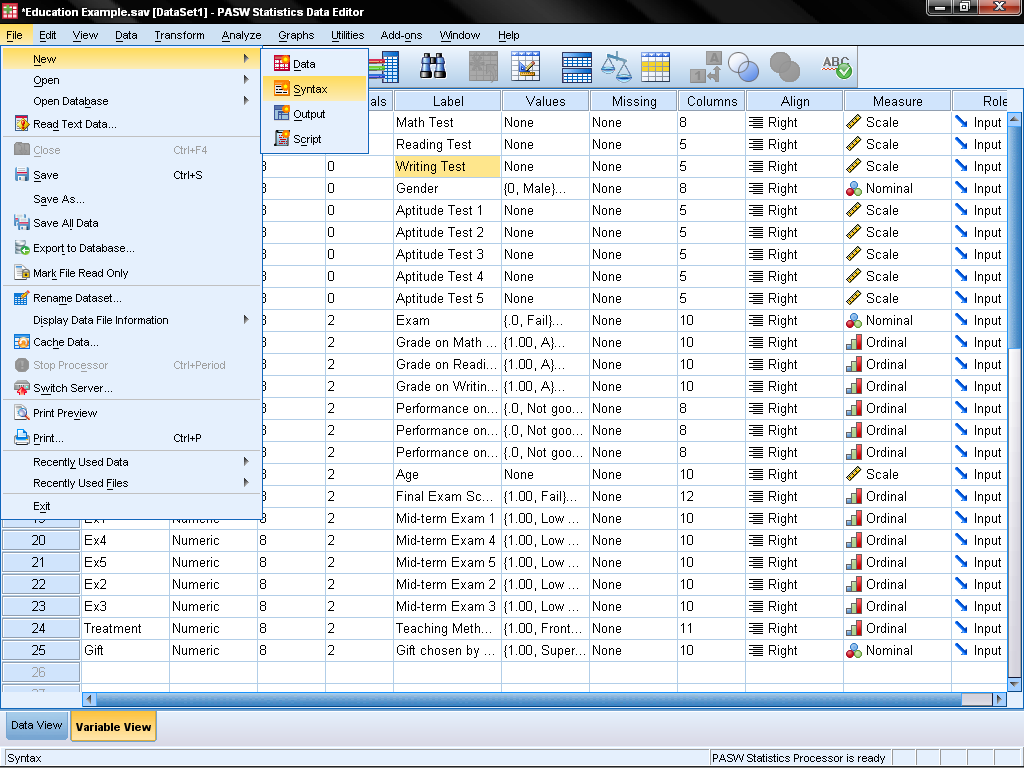The height and width of the screenshot is (768, 1024).
Task: Click the Split File toolbar icon
Action: pyautogui.click(x=577, y=67)
